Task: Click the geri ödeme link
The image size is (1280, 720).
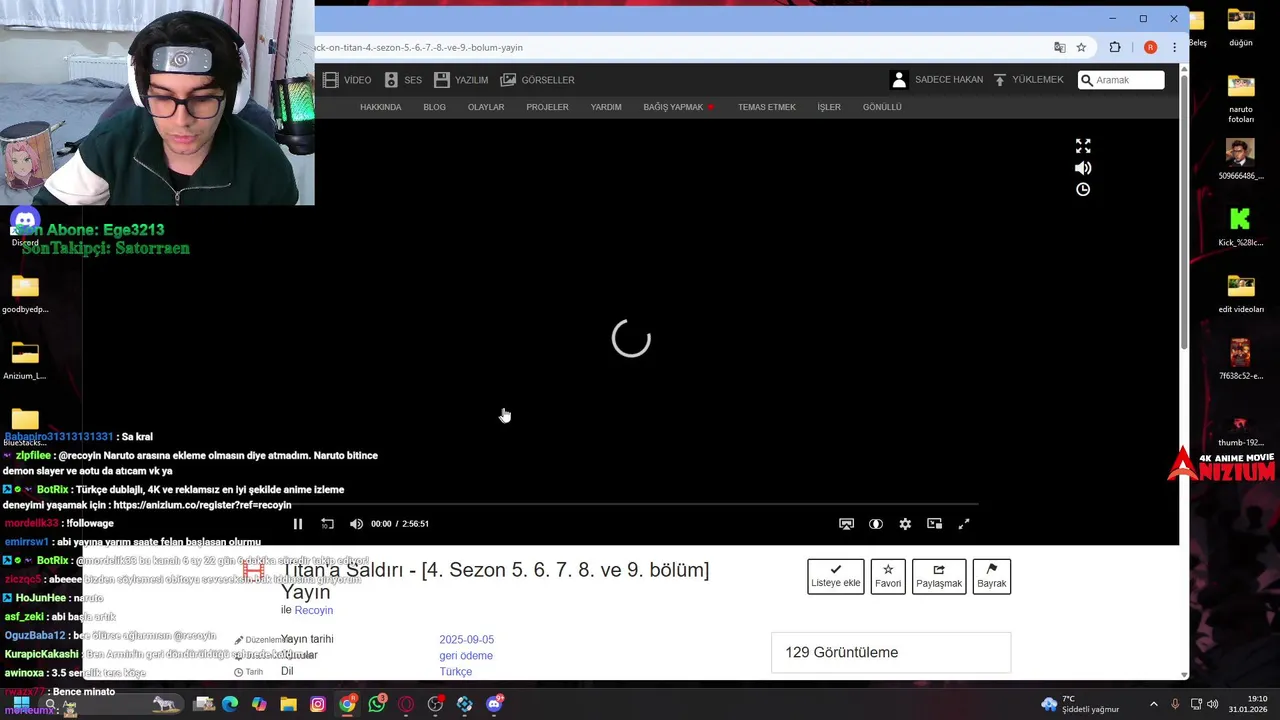Action: click(466, 656)
